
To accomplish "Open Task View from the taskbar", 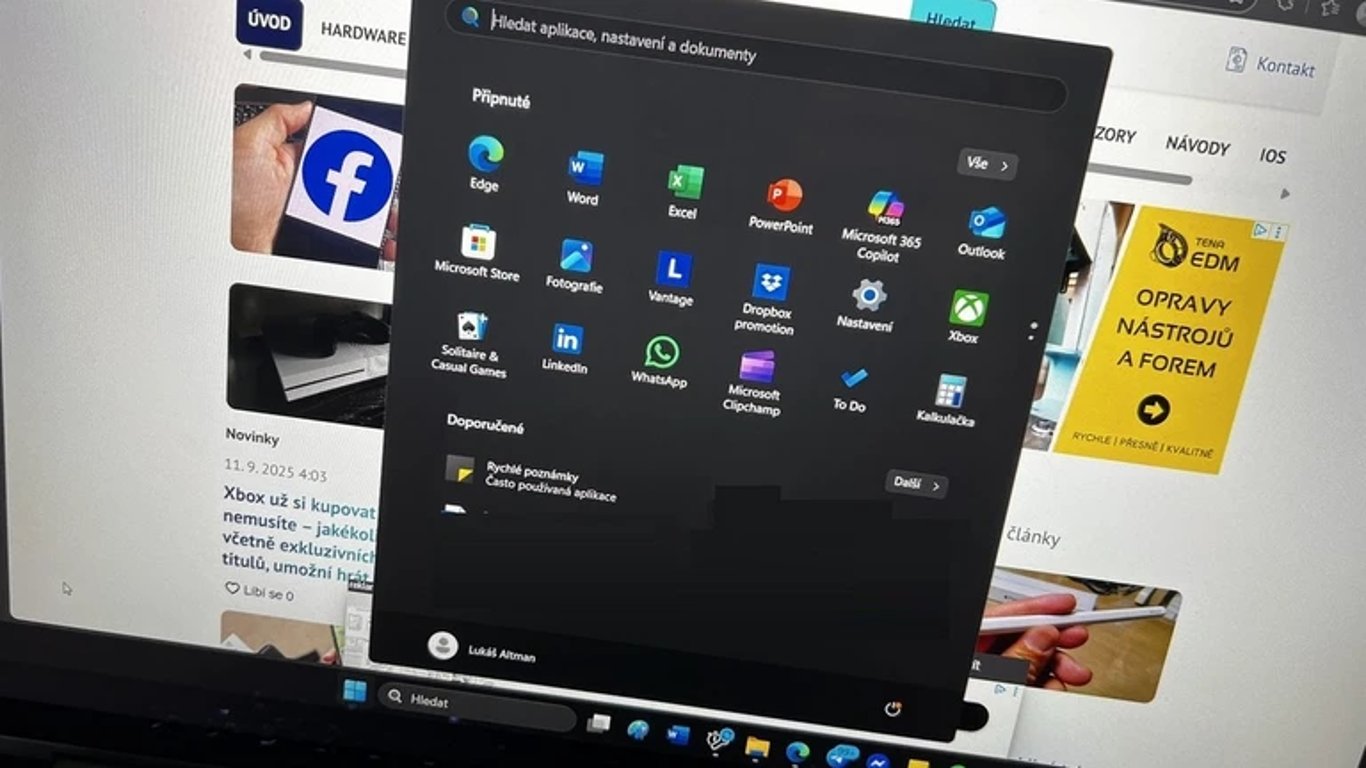I will (x=599, y=723).
